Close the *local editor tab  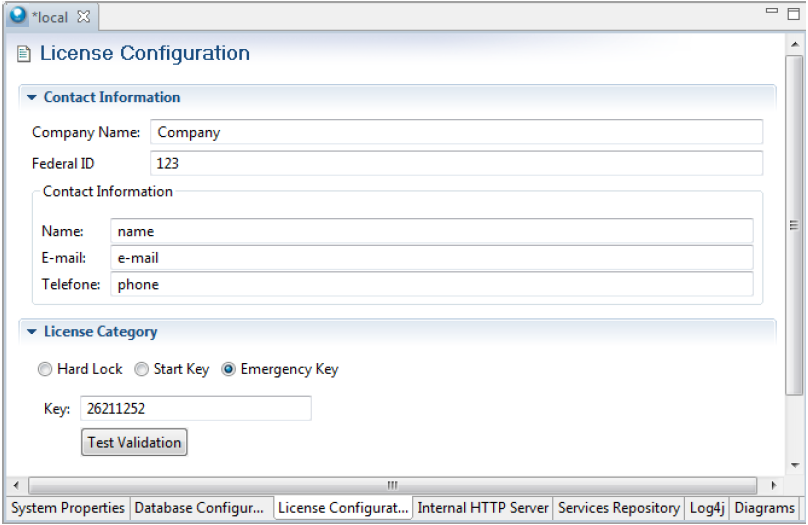tap(84, 17)
